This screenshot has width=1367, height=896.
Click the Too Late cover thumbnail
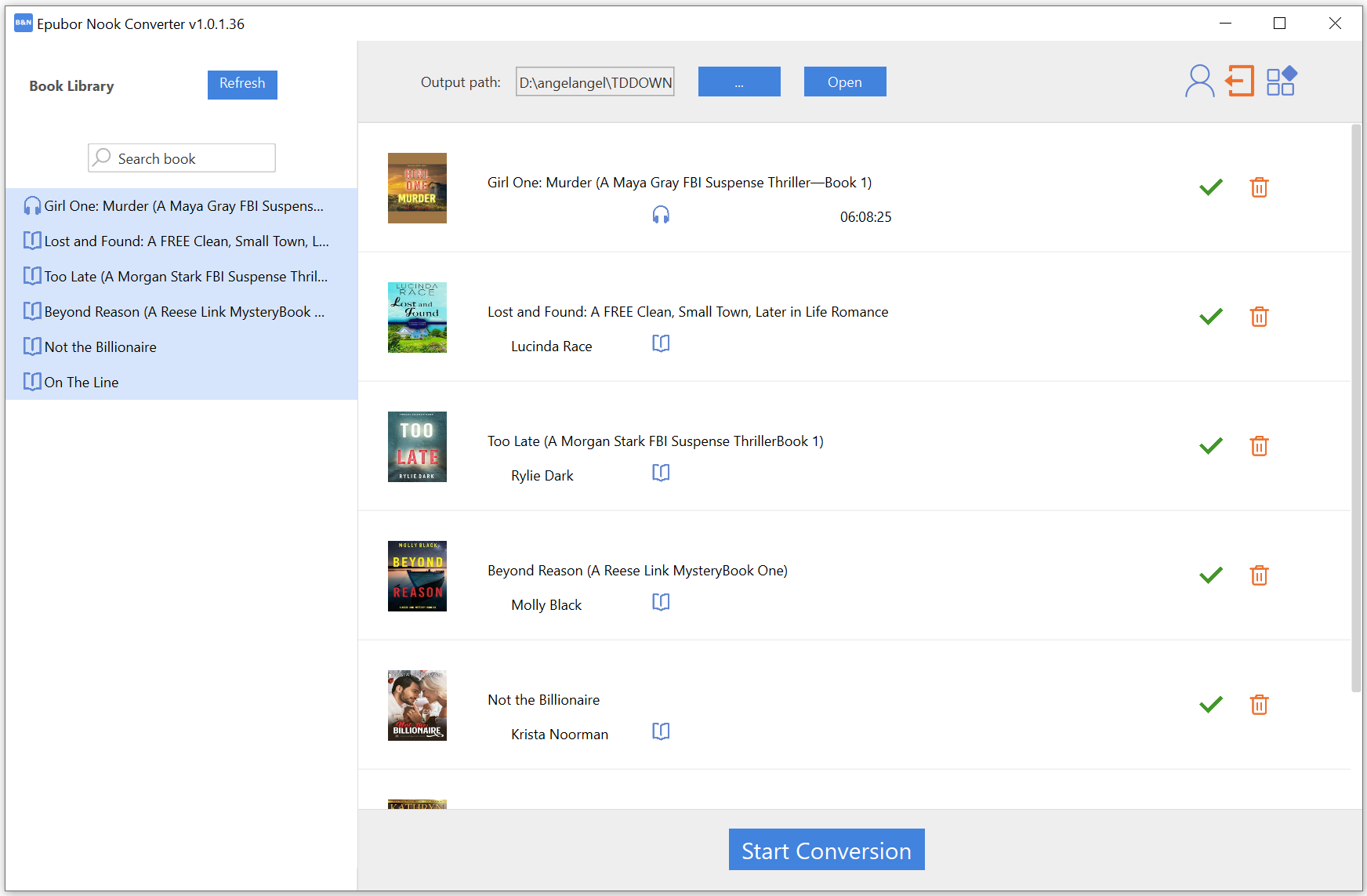click(x=417, y=447)
